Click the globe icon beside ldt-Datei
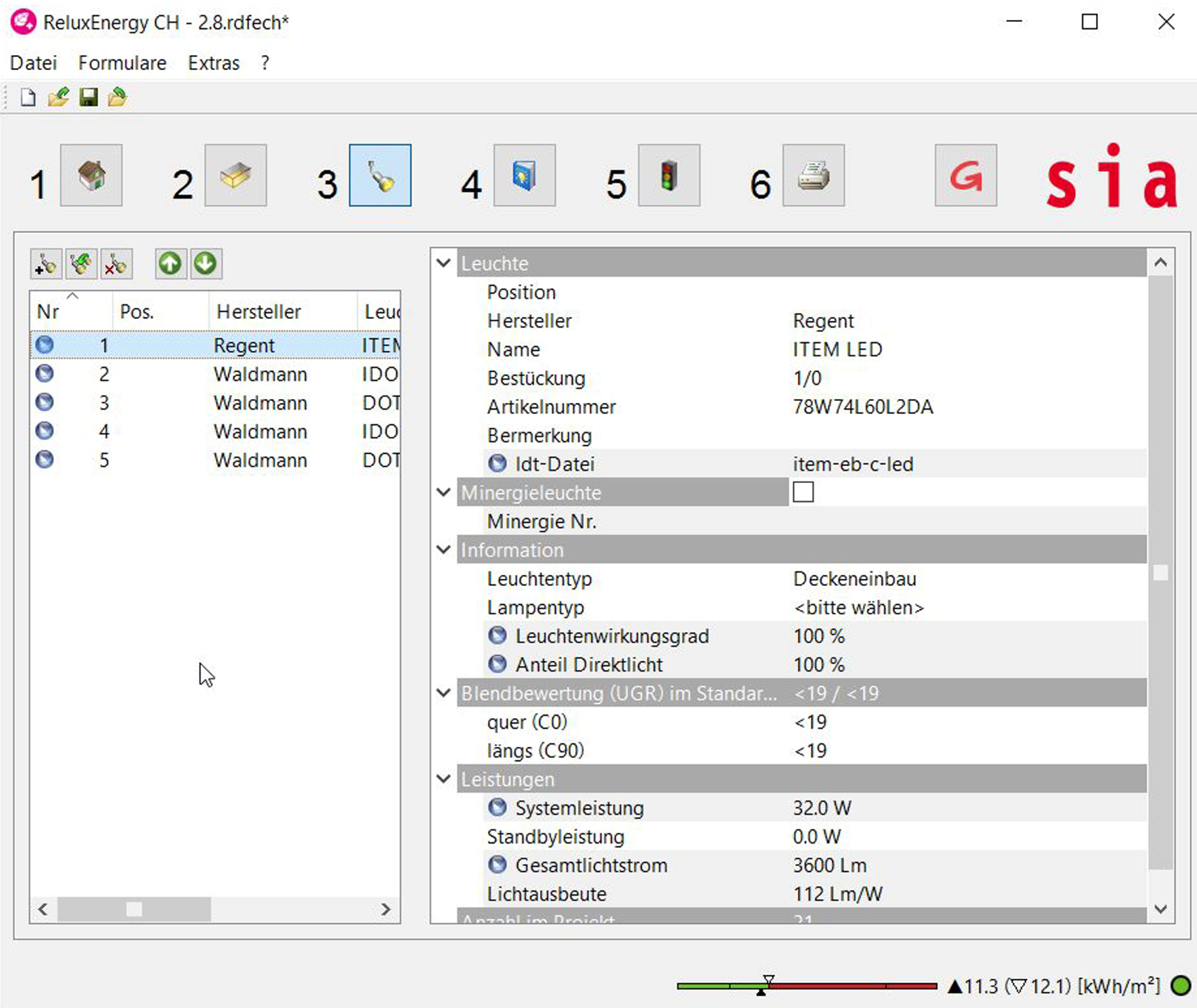Viewport: 1197px width, 1008px height. [x=497, y=464]
